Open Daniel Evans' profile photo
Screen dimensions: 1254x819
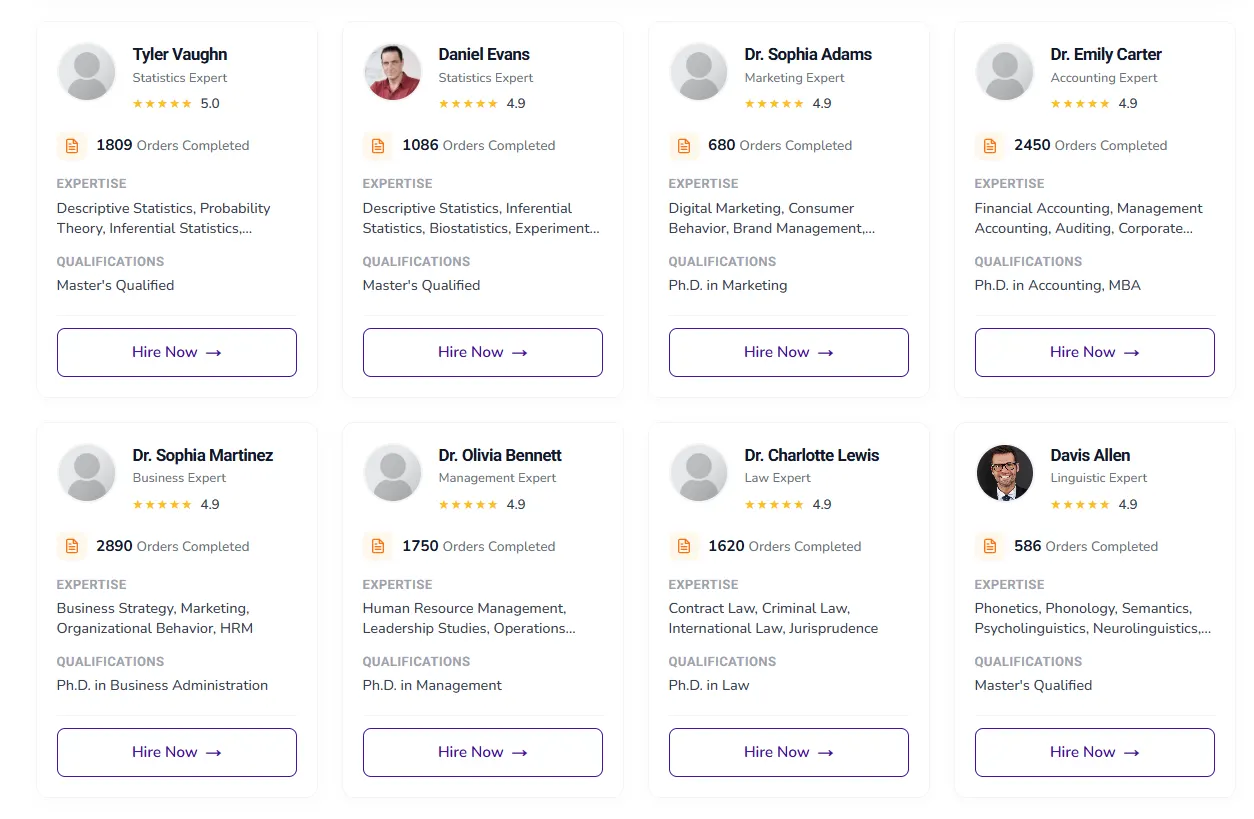pos(392,72)
